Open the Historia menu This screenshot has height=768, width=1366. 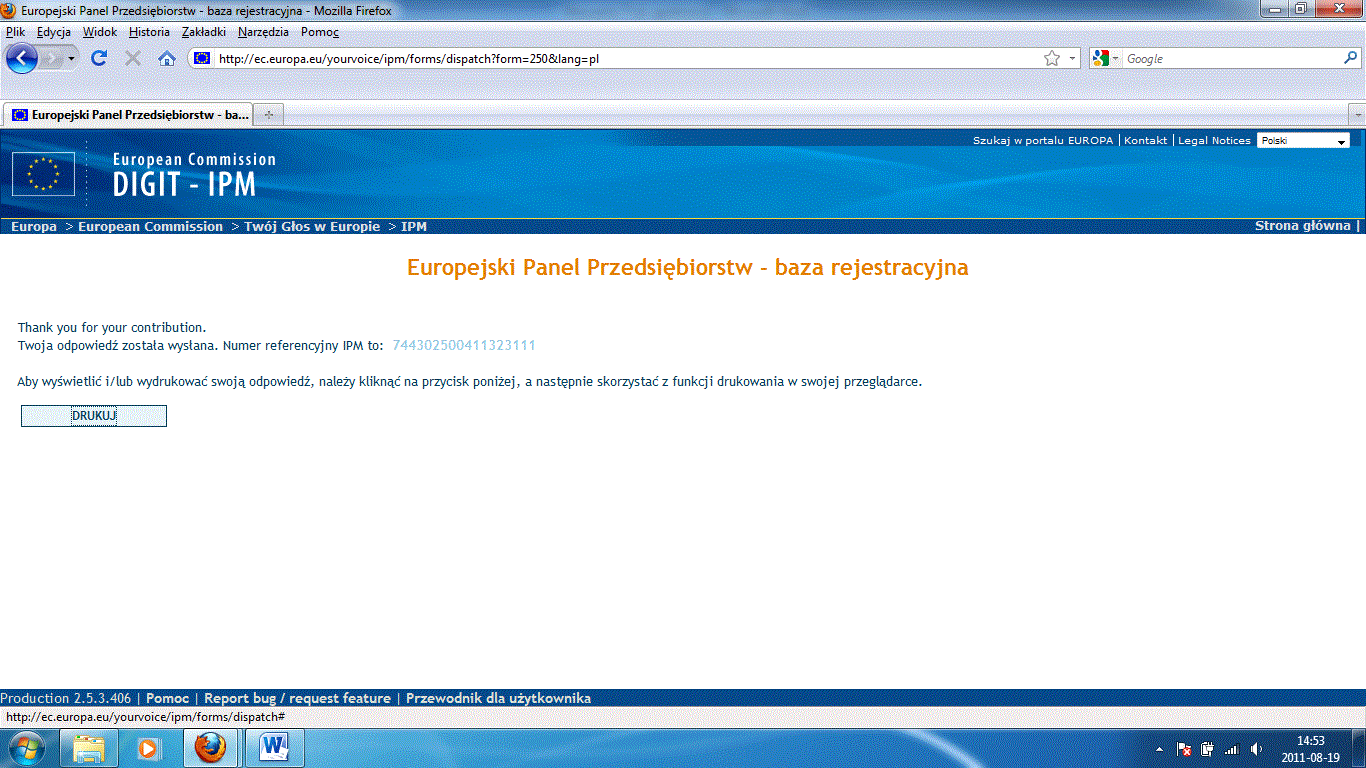click(149, 32)
